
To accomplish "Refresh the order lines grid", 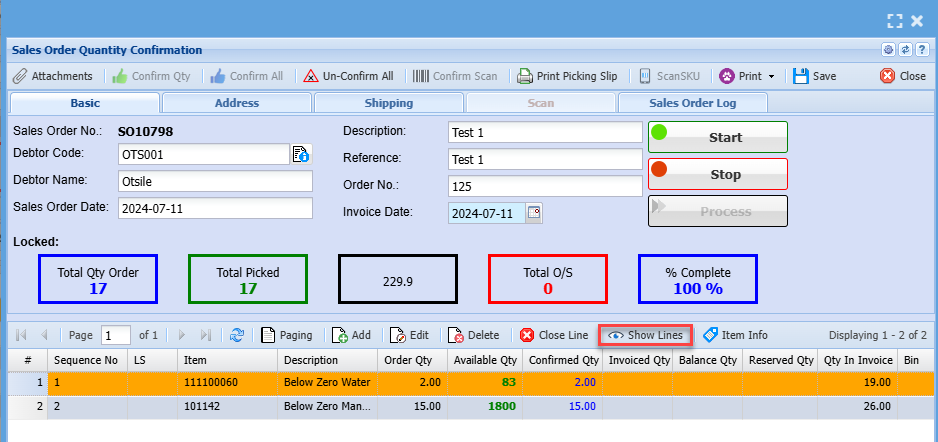I will 237,335.
